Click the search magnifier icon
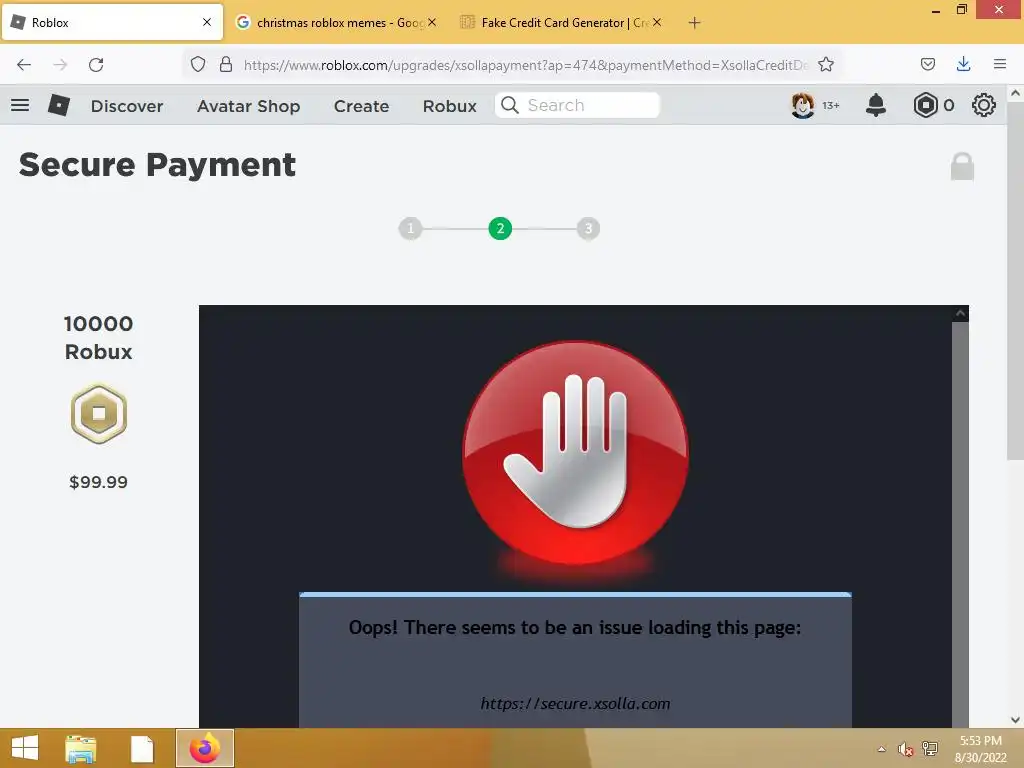The width and height of the screenshot is (1024, 768). [x=510, y=105]
